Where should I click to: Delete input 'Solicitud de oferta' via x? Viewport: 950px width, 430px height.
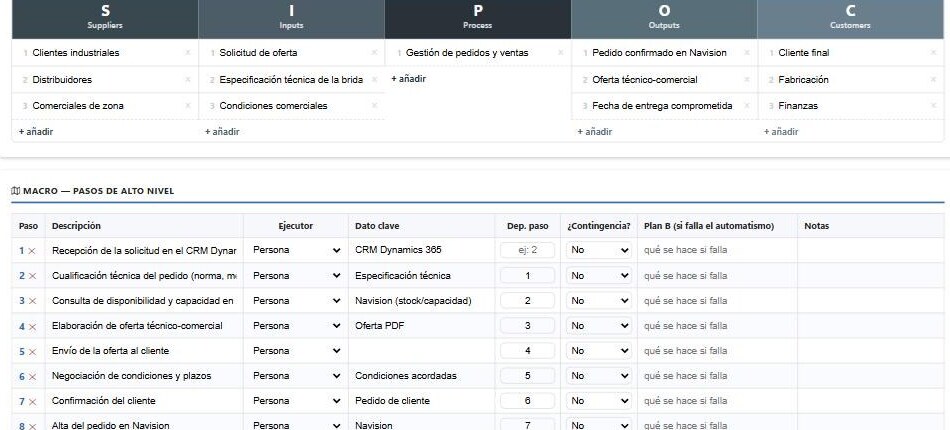[x=374, y=53]
